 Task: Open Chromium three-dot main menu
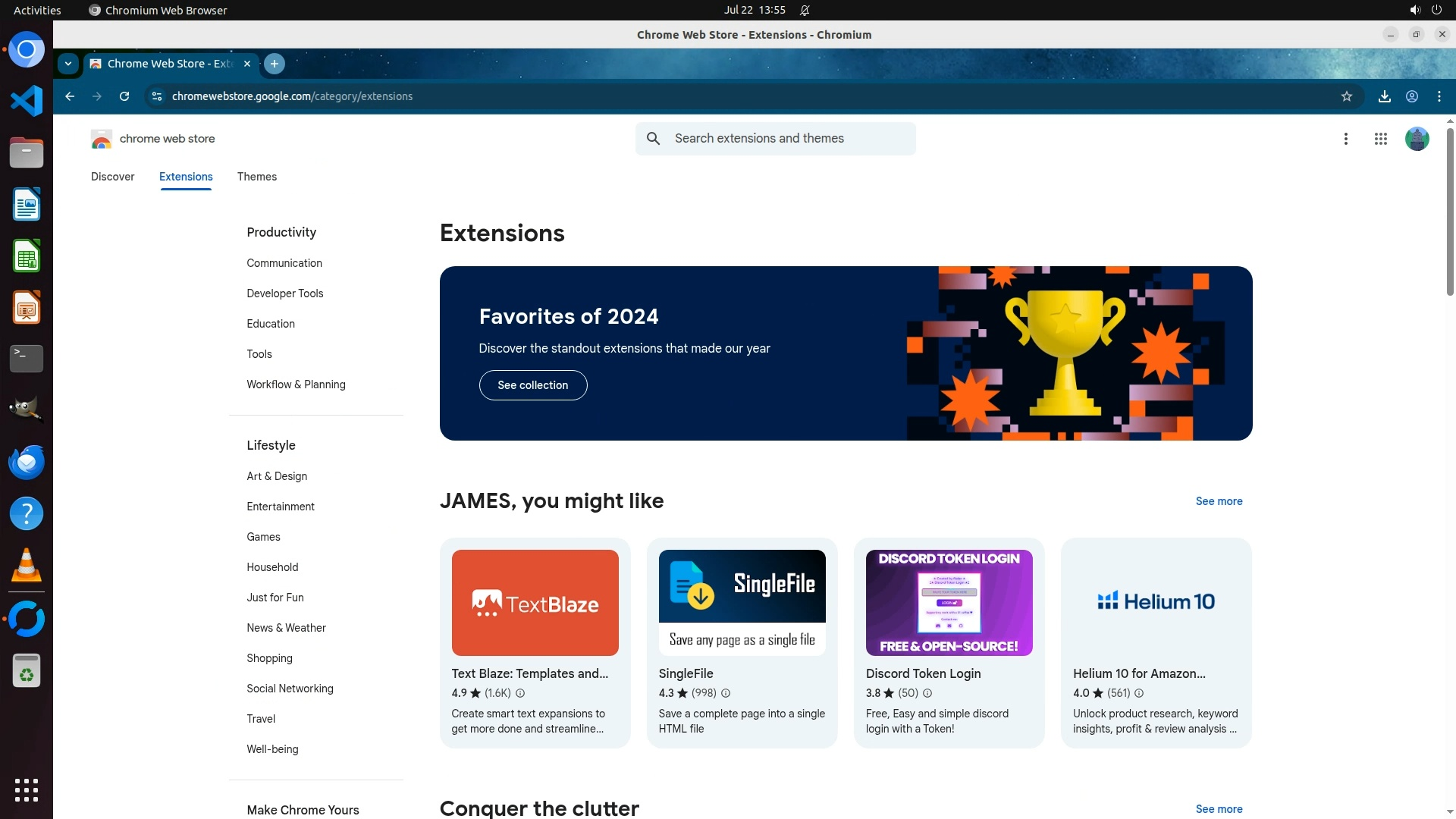click(1439, 96)
